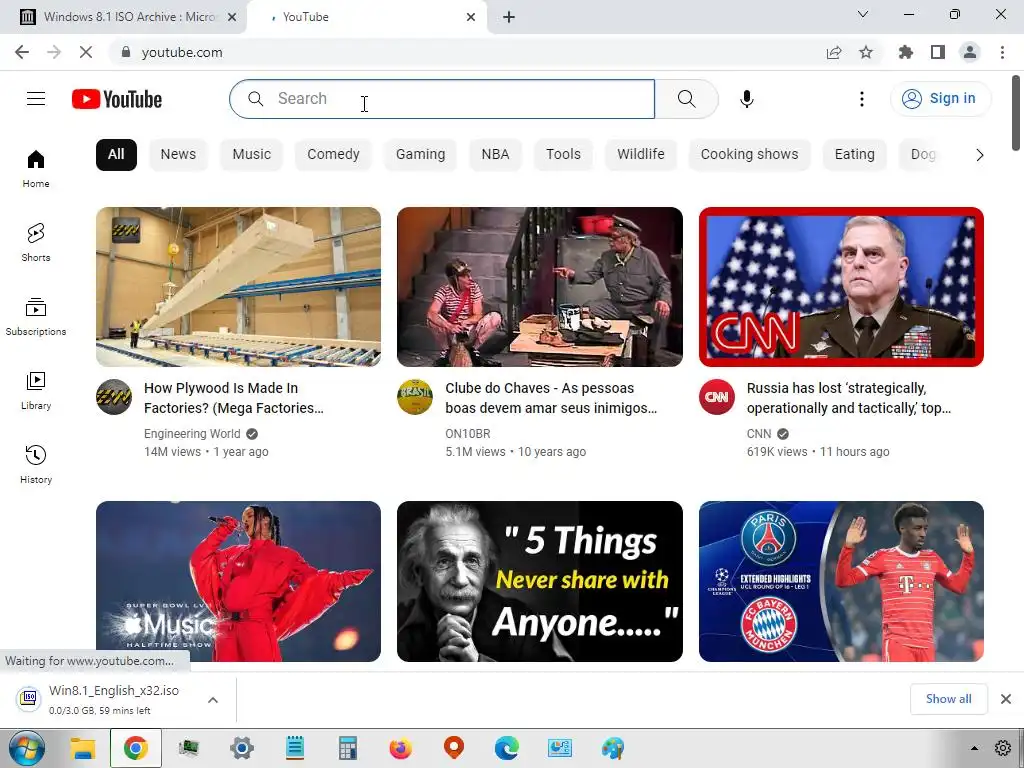Screen dimensions: 1024x768
Task: Switch to Windows 8.1 ISO Archive tab
Action: pos(123,17)
